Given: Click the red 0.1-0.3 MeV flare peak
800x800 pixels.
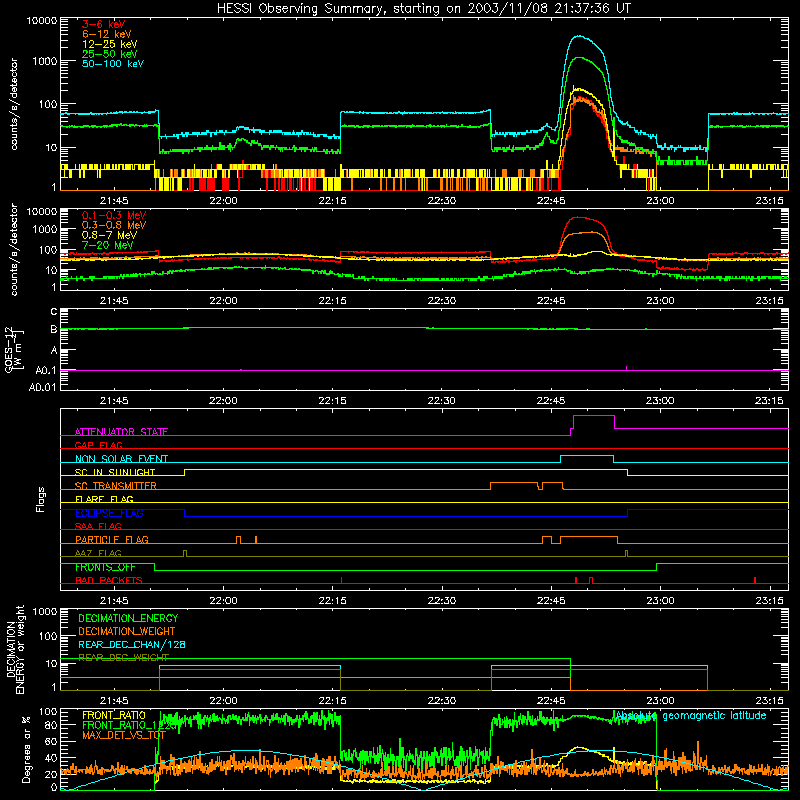Looking at the screenshot, I should tap(579, 217).
